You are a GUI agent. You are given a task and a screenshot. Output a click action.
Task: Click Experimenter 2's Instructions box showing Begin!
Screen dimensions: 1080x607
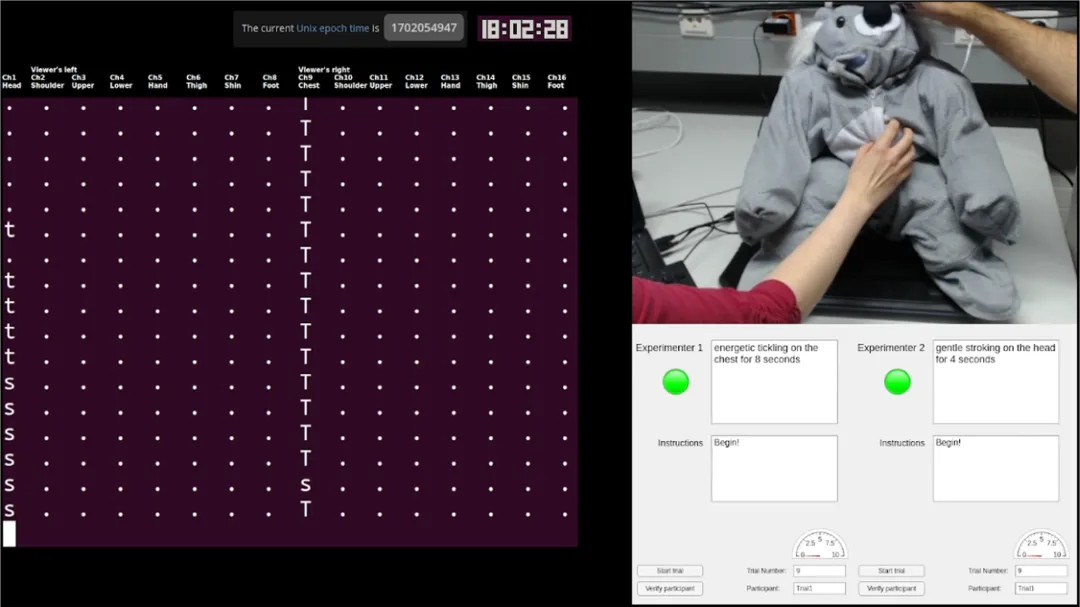tap(996, 469)
